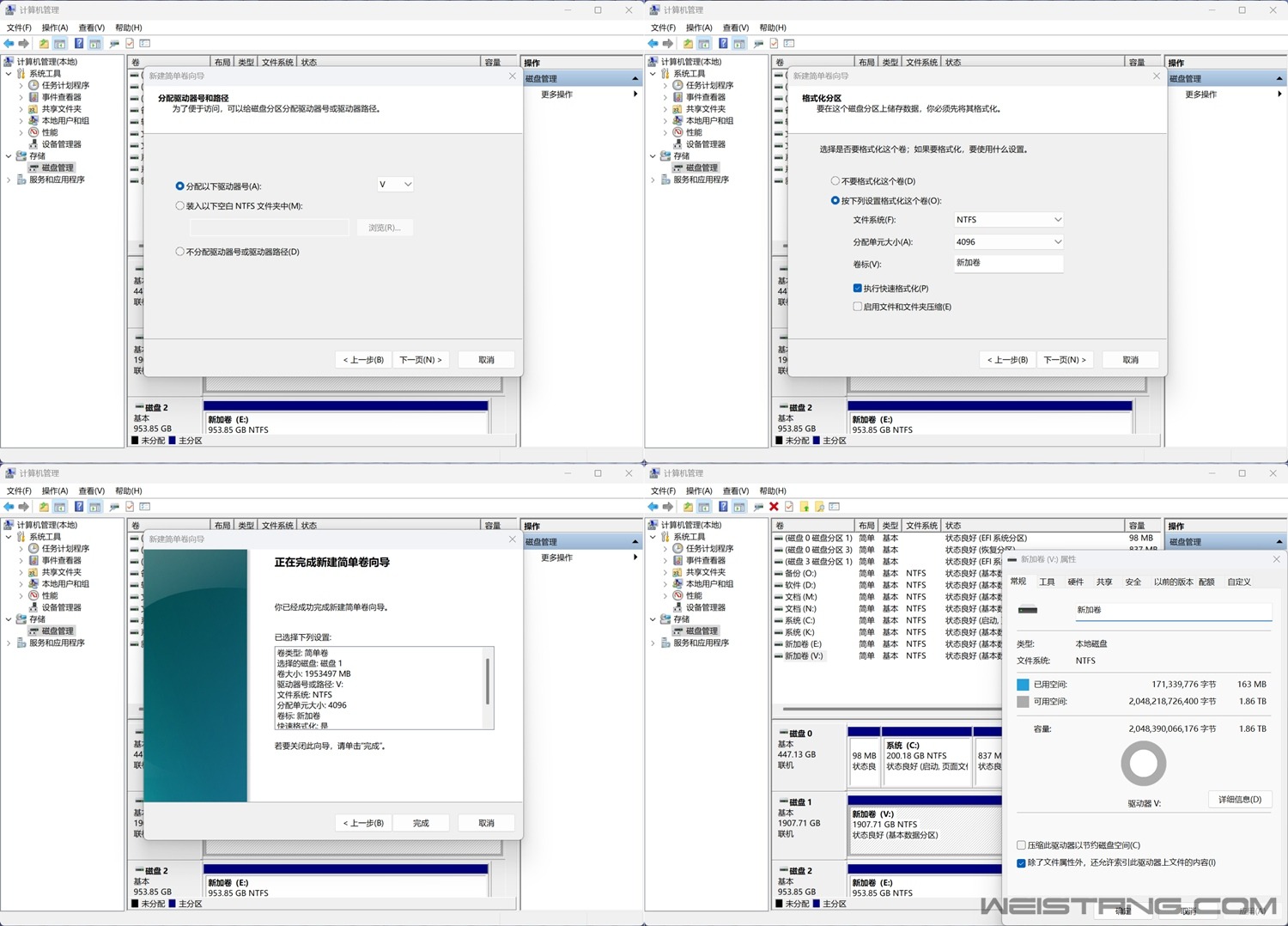Select 设备管理器 in format partition window tree

point(705,144)
